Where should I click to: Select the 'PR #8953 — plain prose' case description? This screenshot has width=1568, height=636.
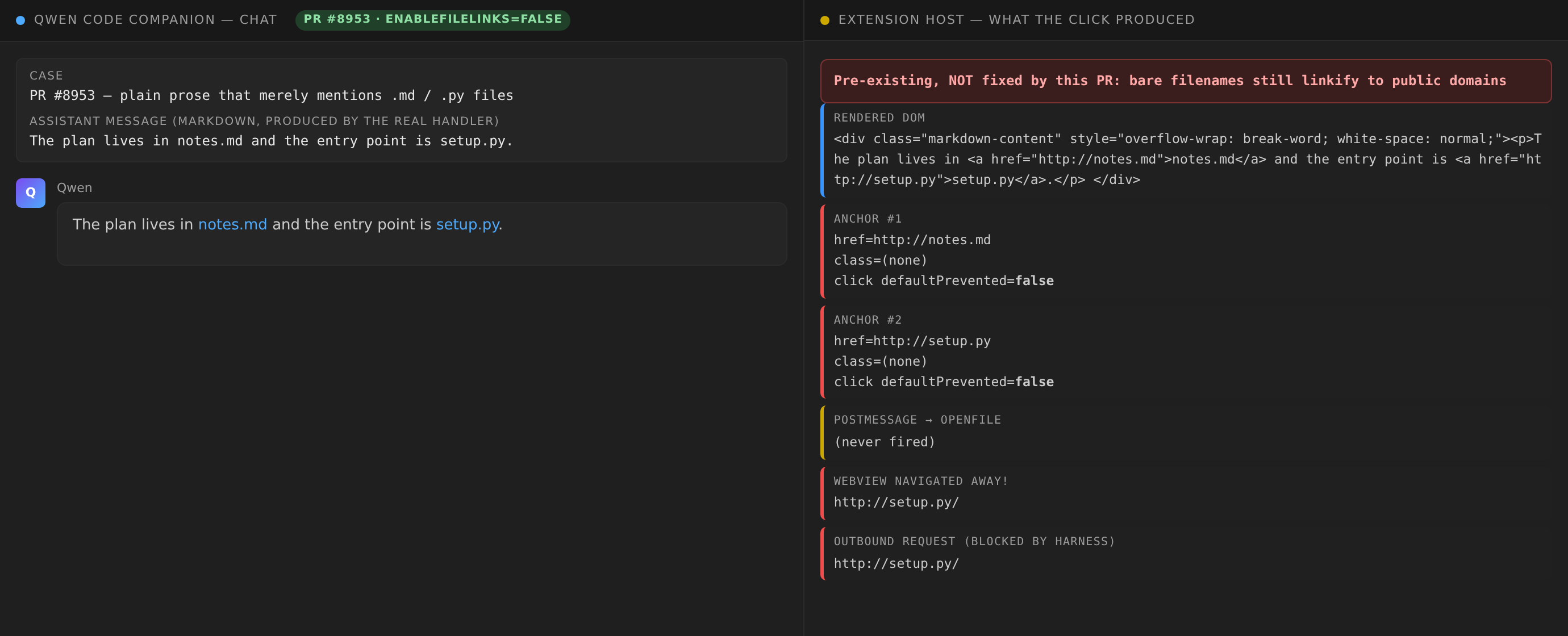(272, 95)
